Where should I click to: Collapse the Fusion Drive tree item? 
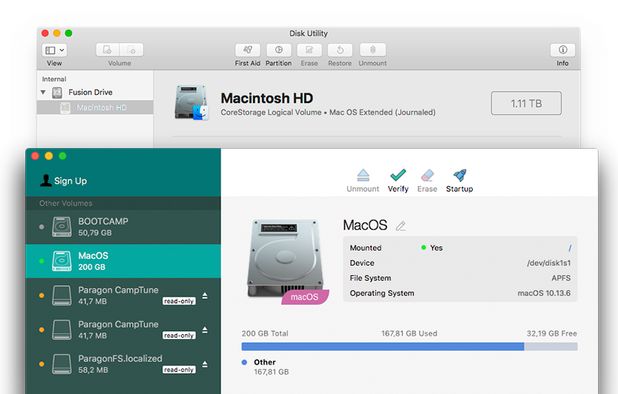coord(43,92)
